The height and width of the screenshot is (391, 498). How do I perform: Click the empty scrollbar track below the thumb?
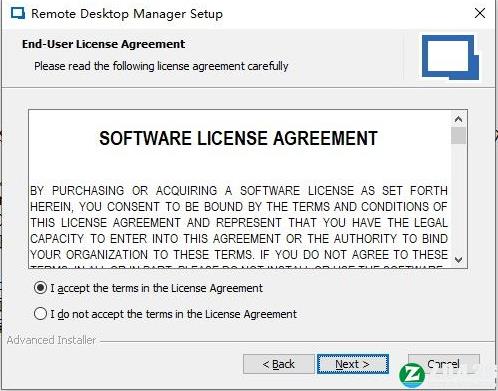coord(458,198)
